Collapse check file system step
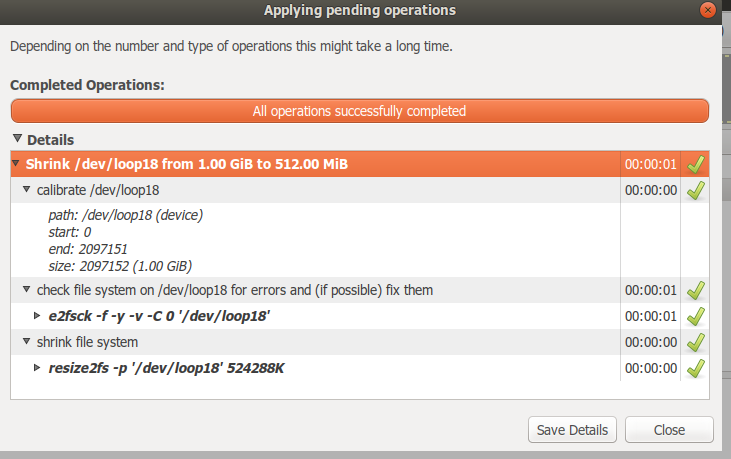This screenshot has width=731, height=459. [x=27, y=289]
